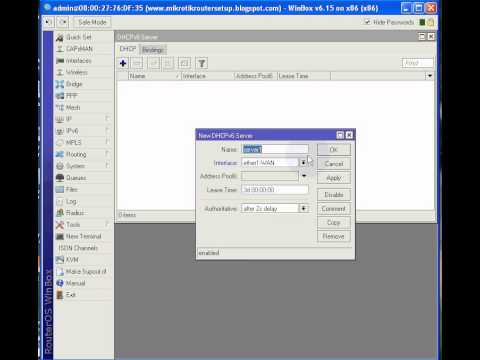Viewport: 480px width, 360px height.
Task: Click the Comment button in the dialog
Action: pyautogui.click(x=334, y=209)
